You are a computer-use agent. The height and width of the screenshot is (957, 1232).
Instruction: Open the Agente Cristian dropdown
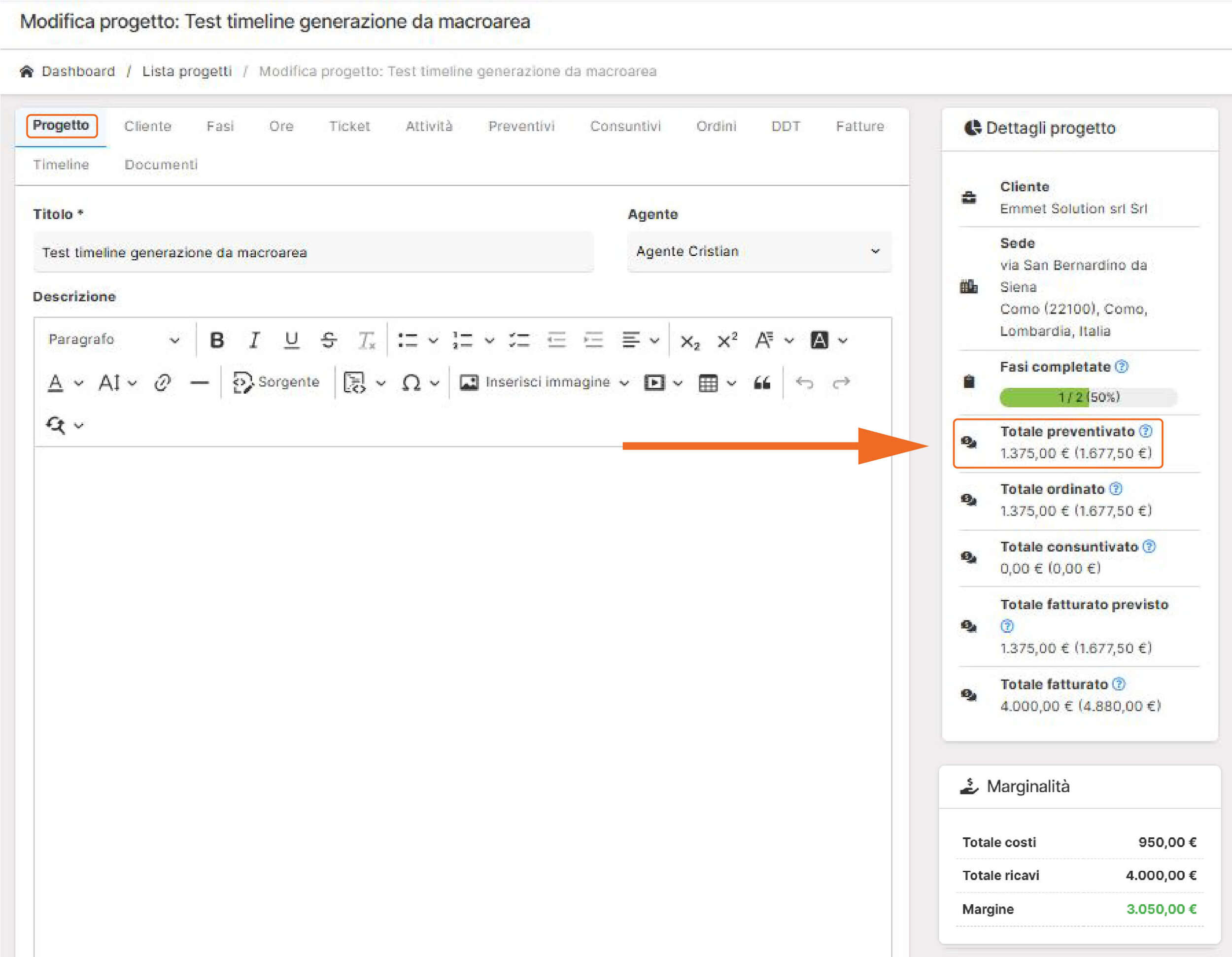tap(759, 251)
